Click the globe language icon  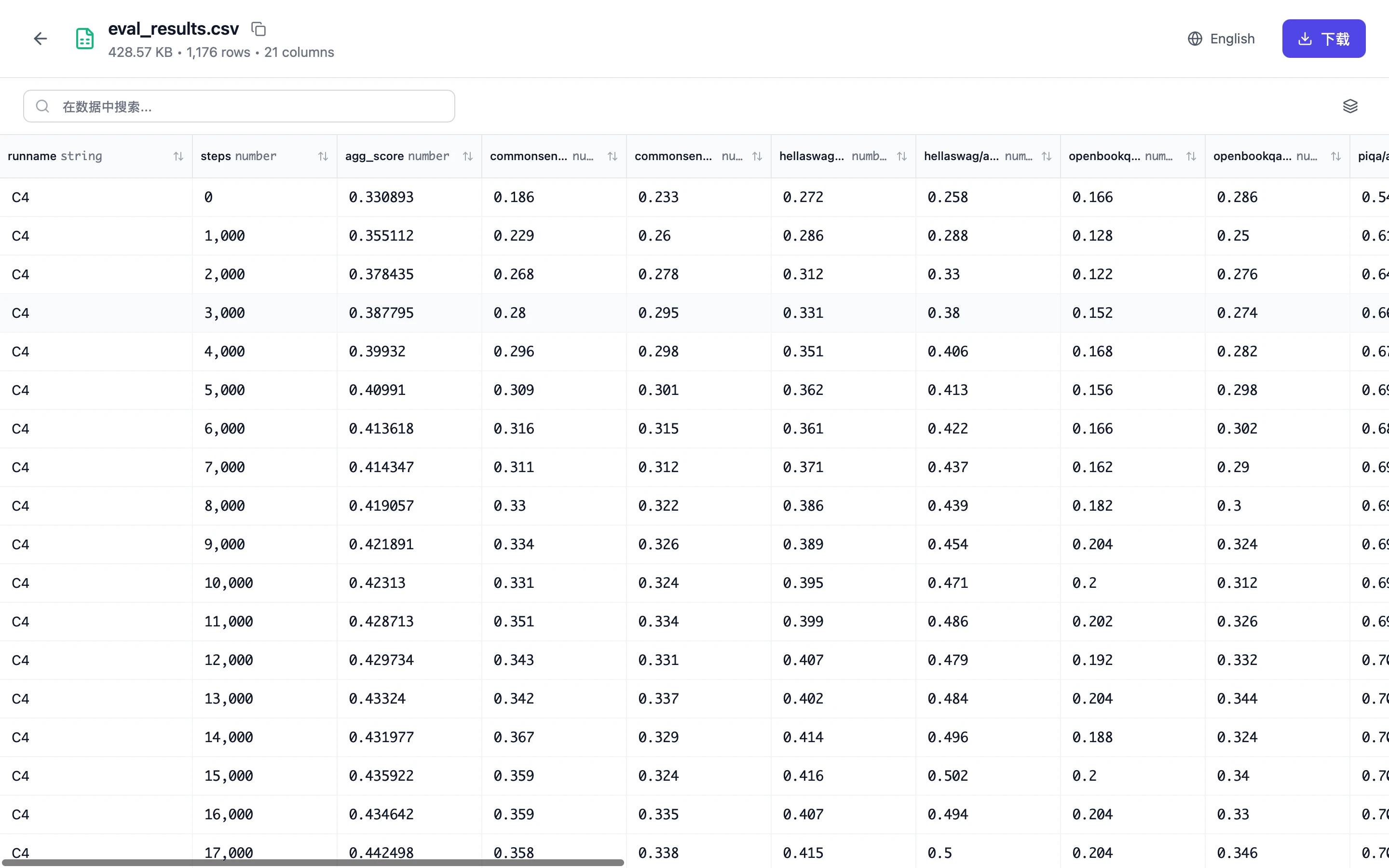[x=1195, y=39]
